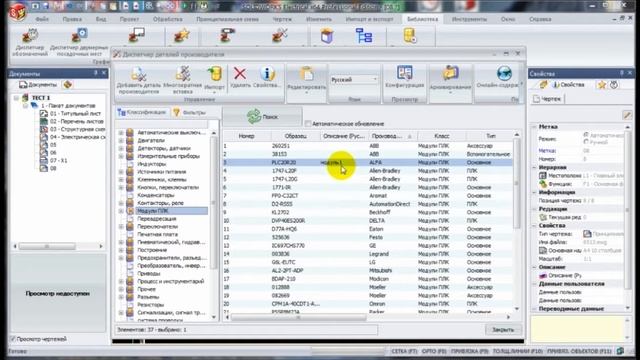Switch to the Фильтры tab
This screenshot has height=360, width=640.
190,112
